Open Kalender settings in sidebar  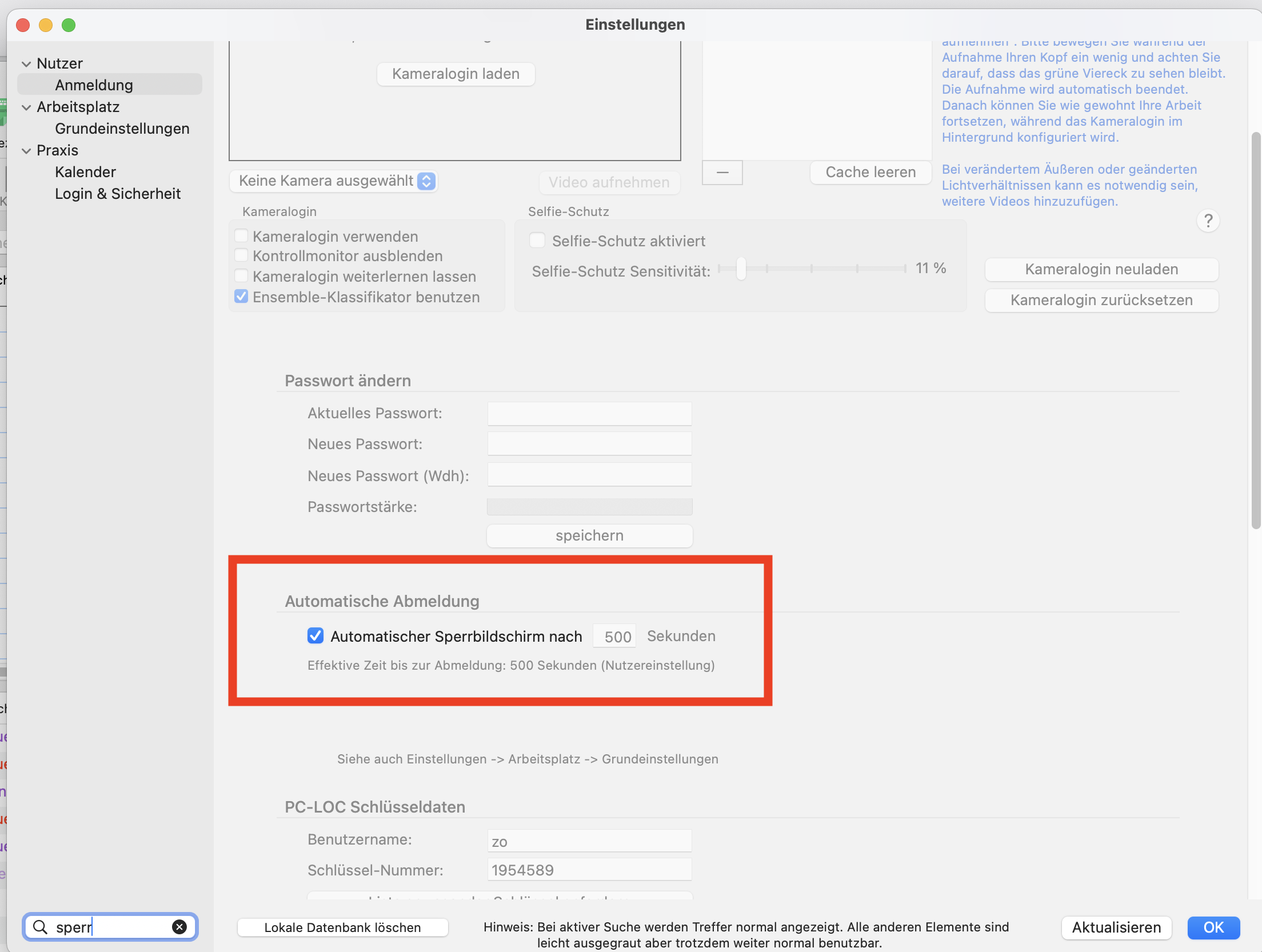(x=85, y=172)
